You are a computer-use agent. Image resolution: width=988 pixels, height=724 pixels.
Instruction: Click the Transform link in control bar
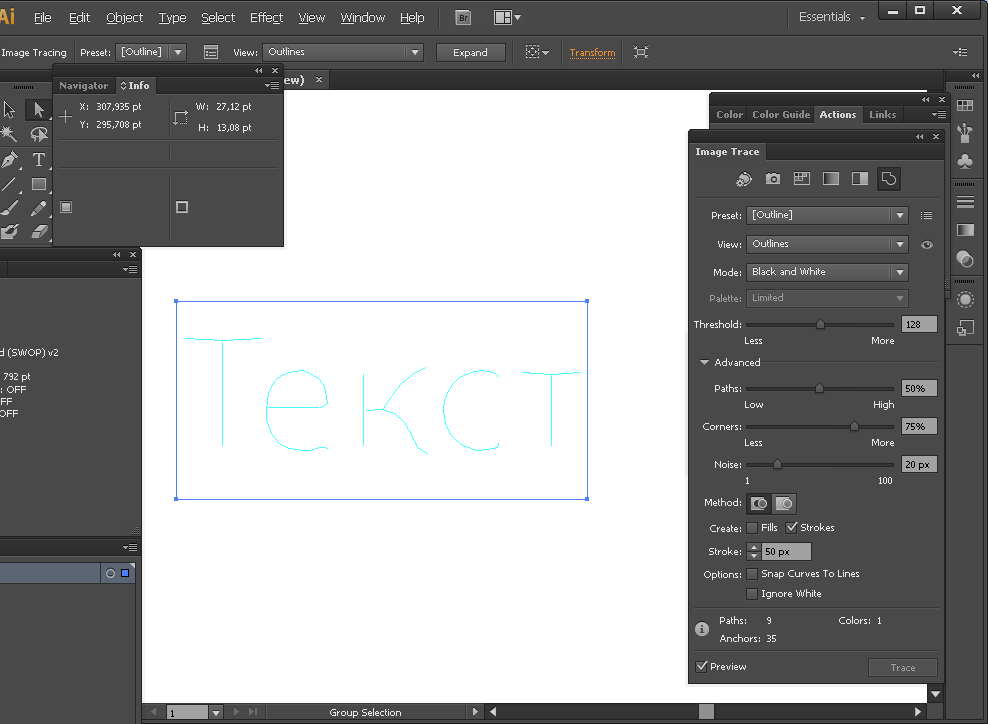(x=592, y=53)
